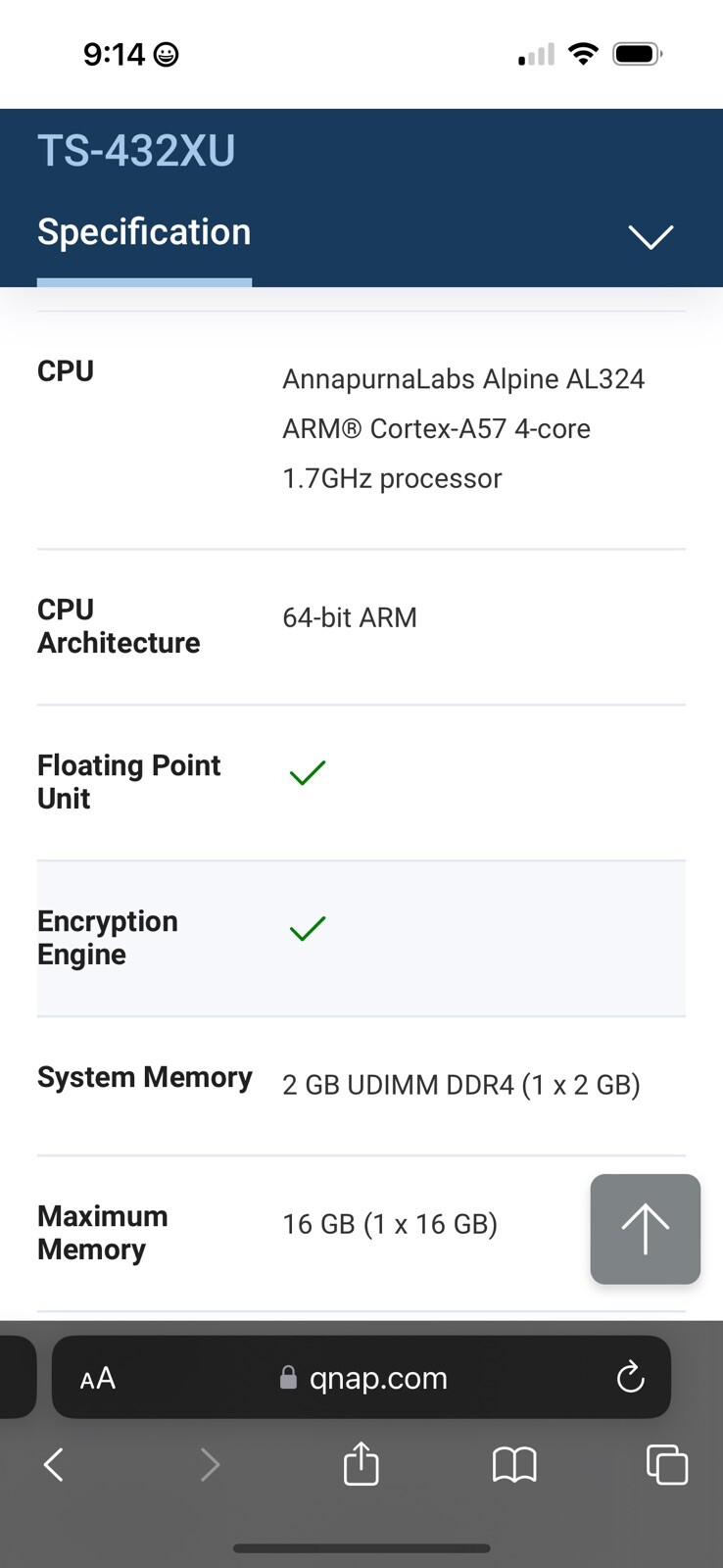This screenshot has height=1568, width=723.
Task: Expand the Specification section chevron
Action: point(651,236)
